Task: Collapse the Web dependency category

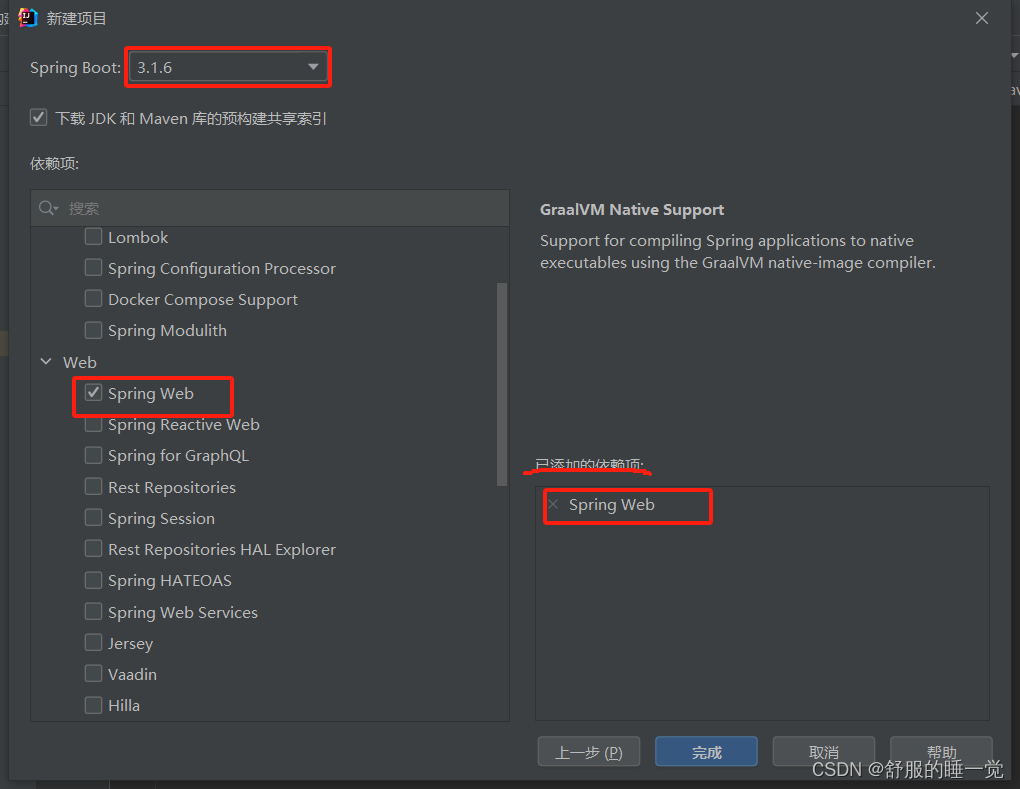Action: coord(46,361)
